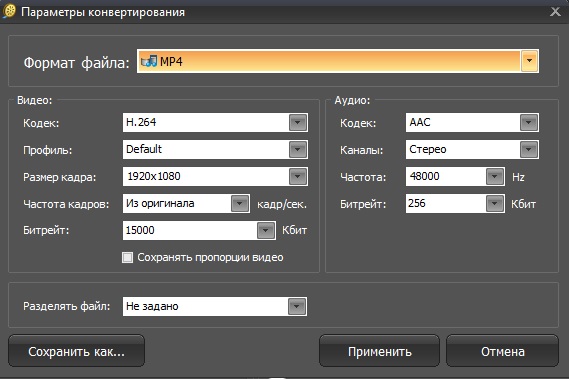Click the 'Применить' button
Viewport: 569px width, 379px height.
(x=379, y=351)
